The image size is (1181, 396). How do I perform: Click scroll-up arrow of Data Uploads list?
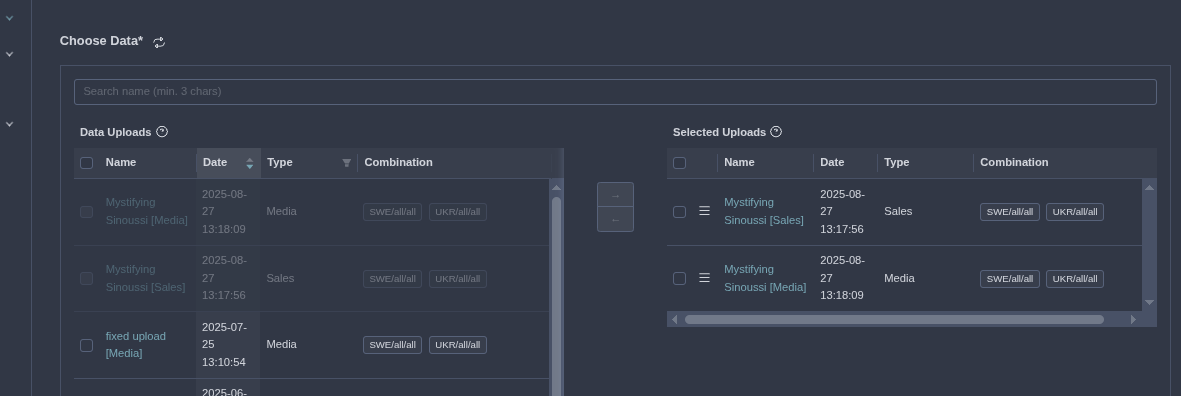click(x=557, y=187)
